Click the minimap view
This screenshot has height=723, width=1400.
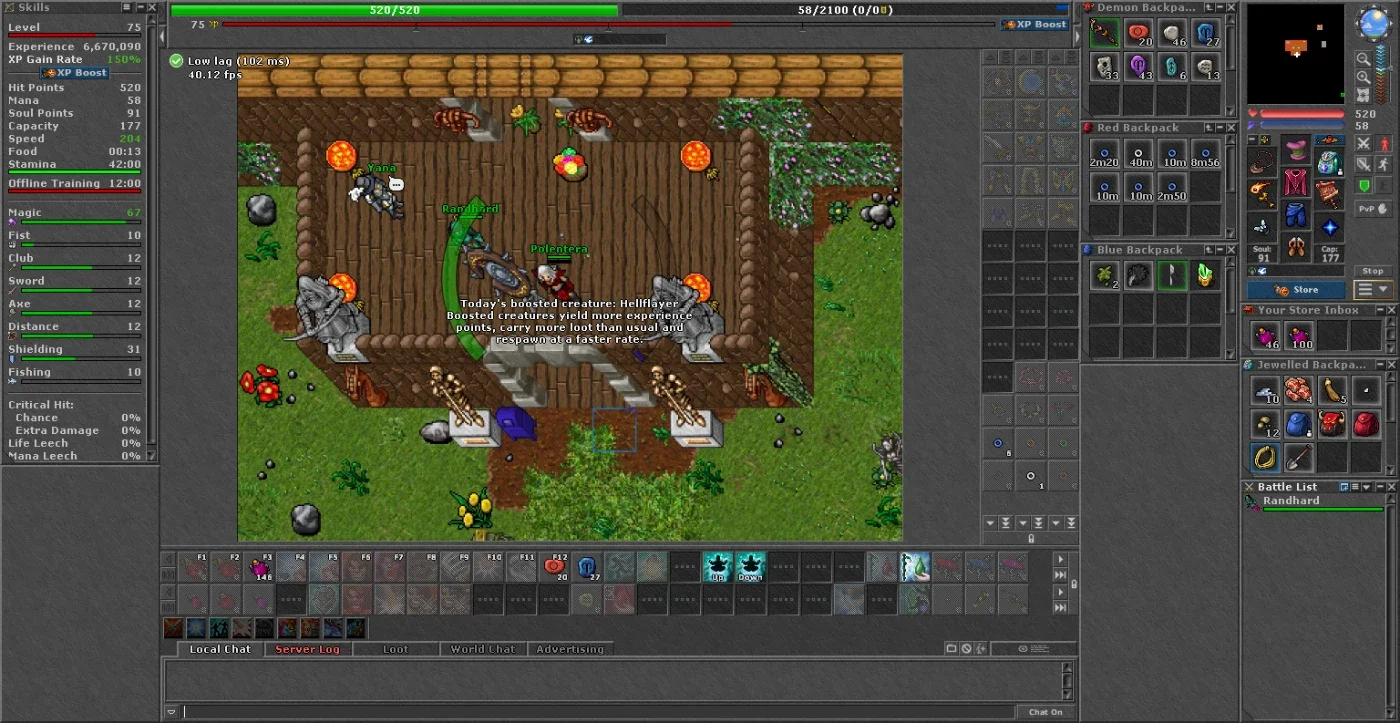(x=1295, y=55)
